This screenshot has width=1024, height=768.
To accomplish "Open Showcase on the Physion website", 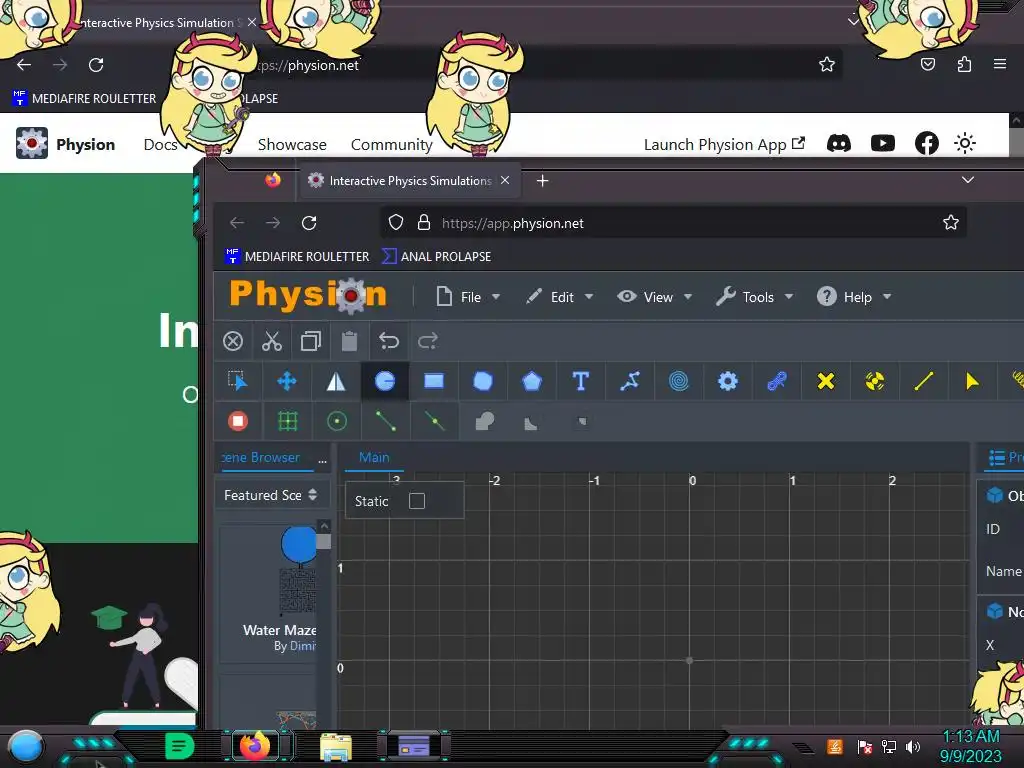I will pyautogui.click(x=292, y=144).
